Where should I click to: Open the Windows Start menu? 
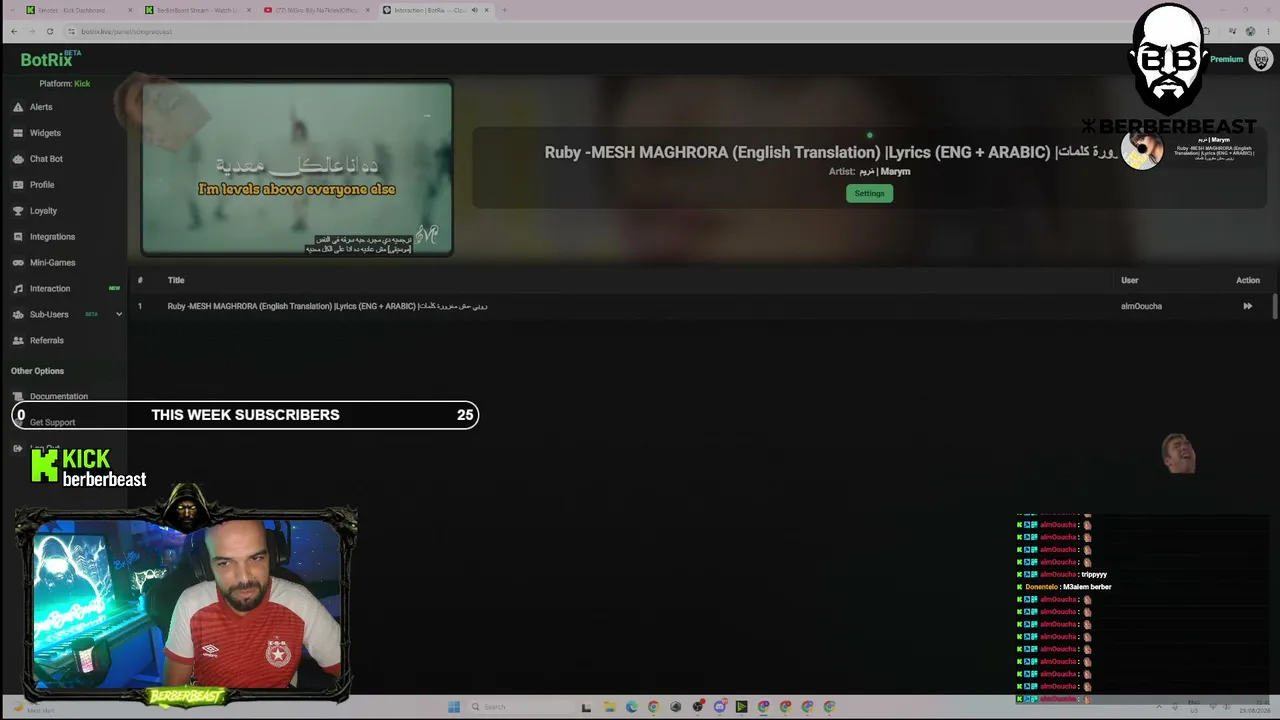(453, 707)
